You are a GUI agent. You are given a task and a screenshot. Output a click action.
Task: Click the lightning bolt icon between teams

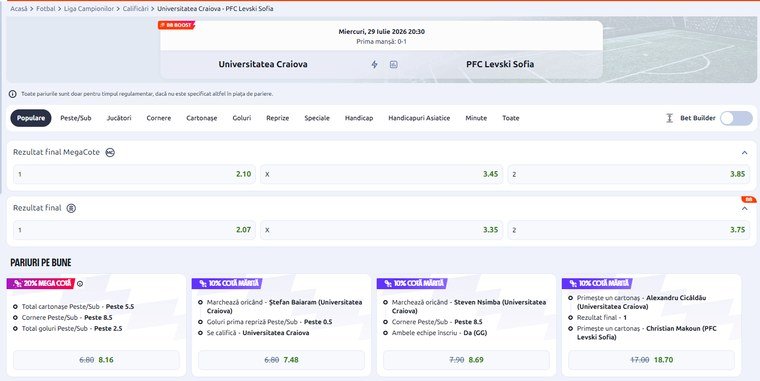point(374,64)
